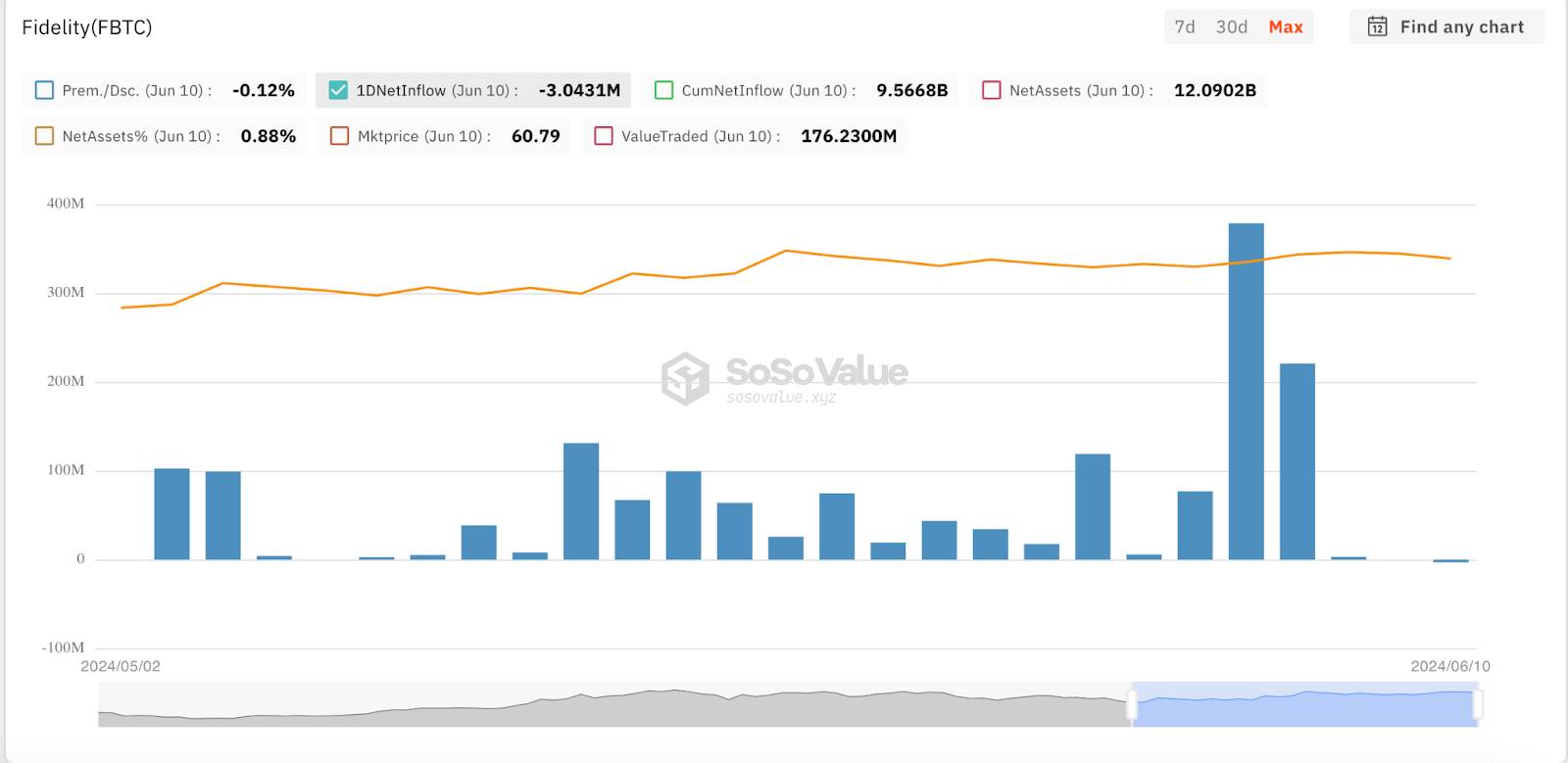Click the 200M y-axis label
The image size is (1568, 763).
[x=66, y=381]
